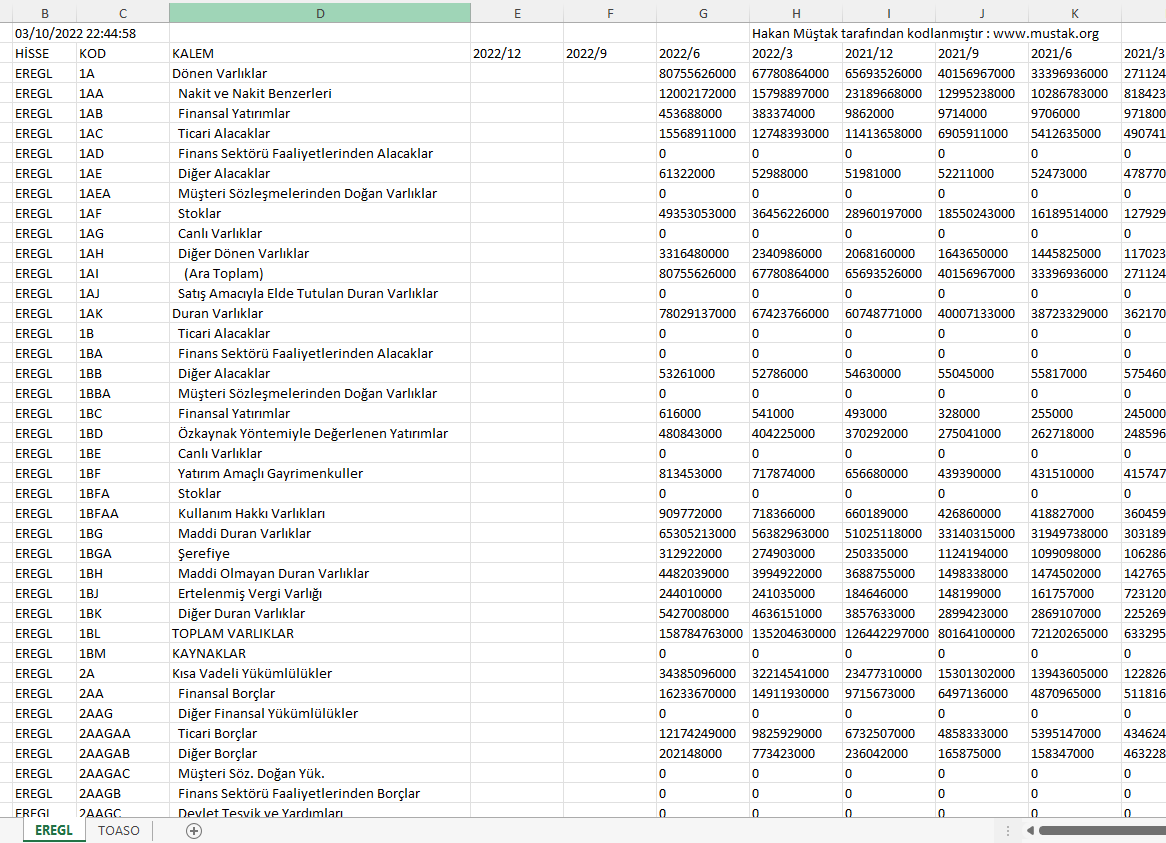
Task: Select column G header
Action: point(703,13)
